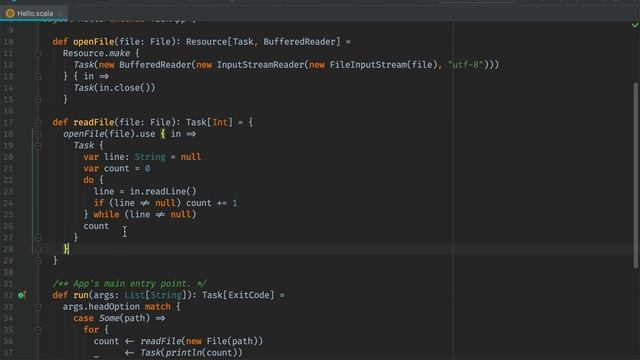Image resolution: width=640 pixels, height=360 pixels.
Task: Click the highlighted opening brace on line 18
Action: pos(163,134)
